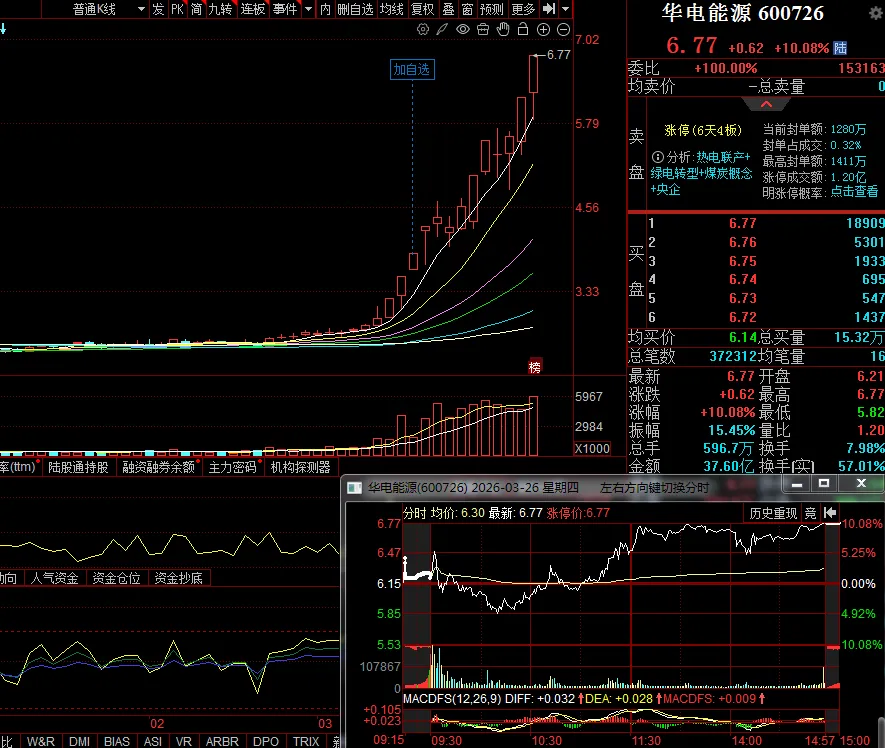Click the back arrow in intraday window

coord(830,513)
